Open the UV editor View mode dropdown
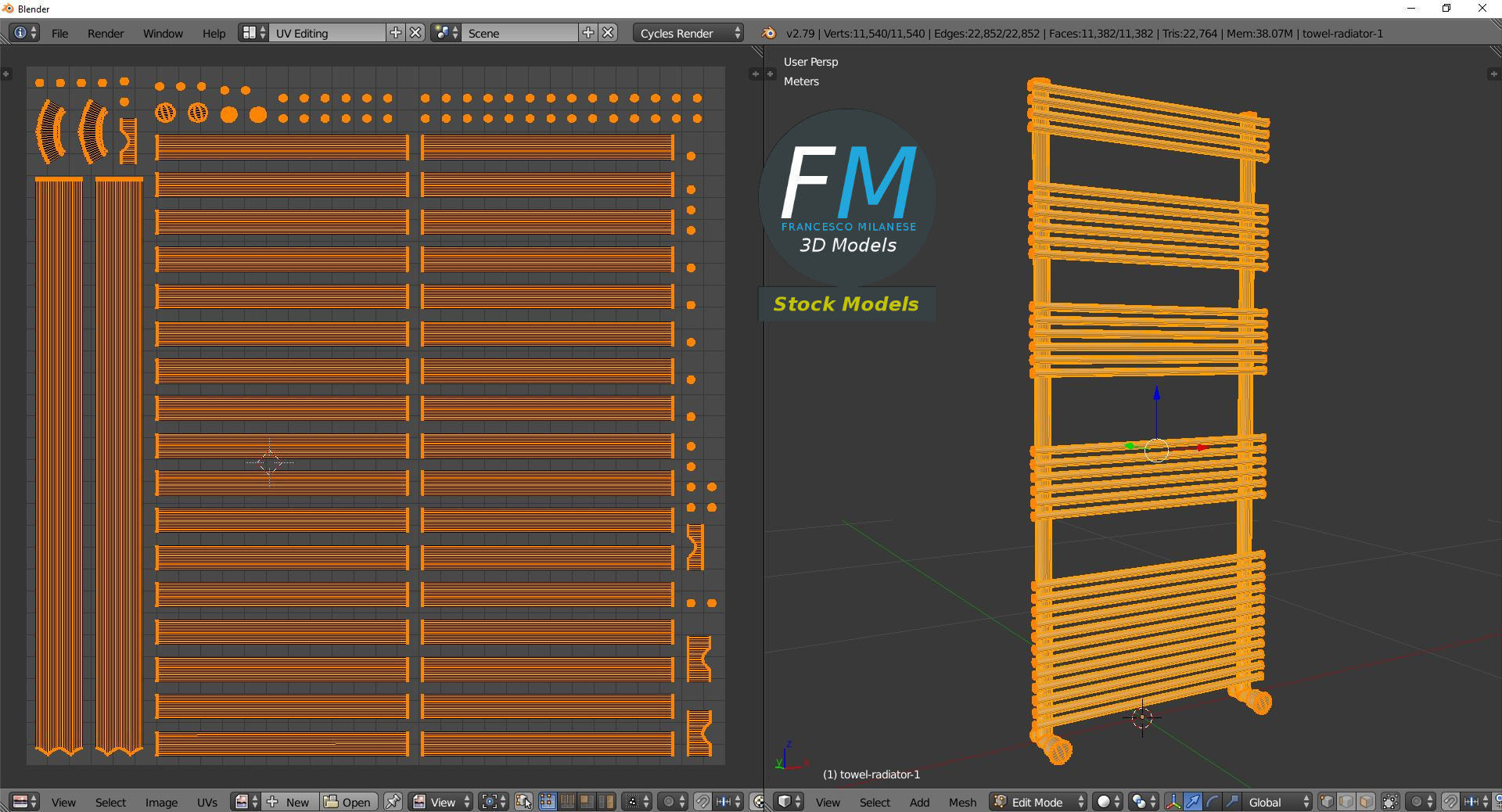This screenshot has height=812, width=1502. 440,802
